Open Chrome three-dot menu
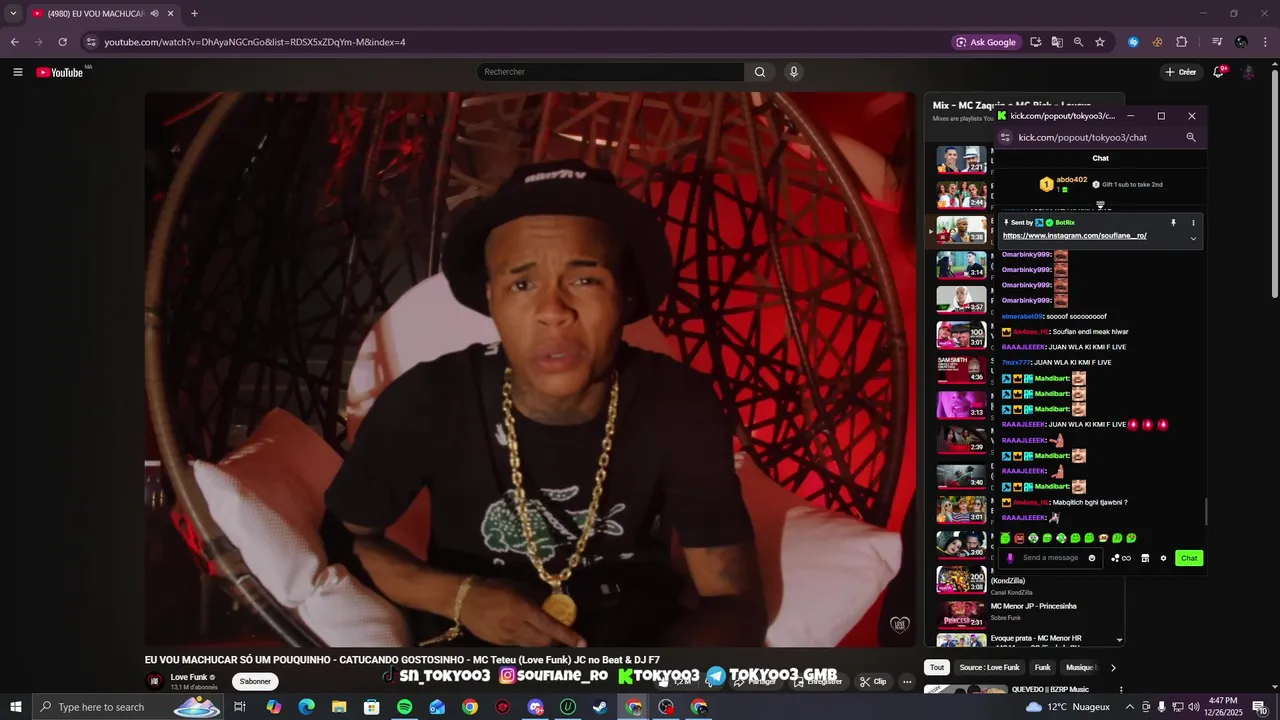Image resolution: width=1280 pixels, height=720 pixels. click(x=1266, y=42)
